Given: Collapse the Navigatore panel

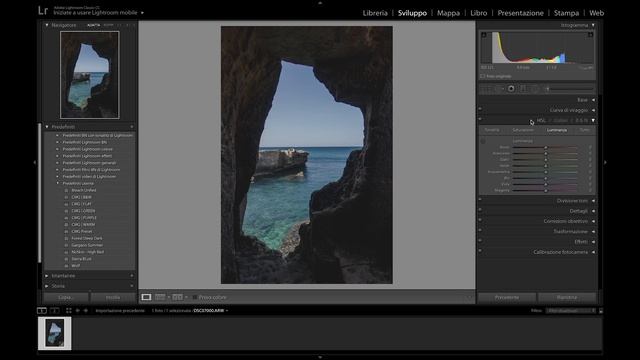Looking at the screenshot, I should pos(47,25).
